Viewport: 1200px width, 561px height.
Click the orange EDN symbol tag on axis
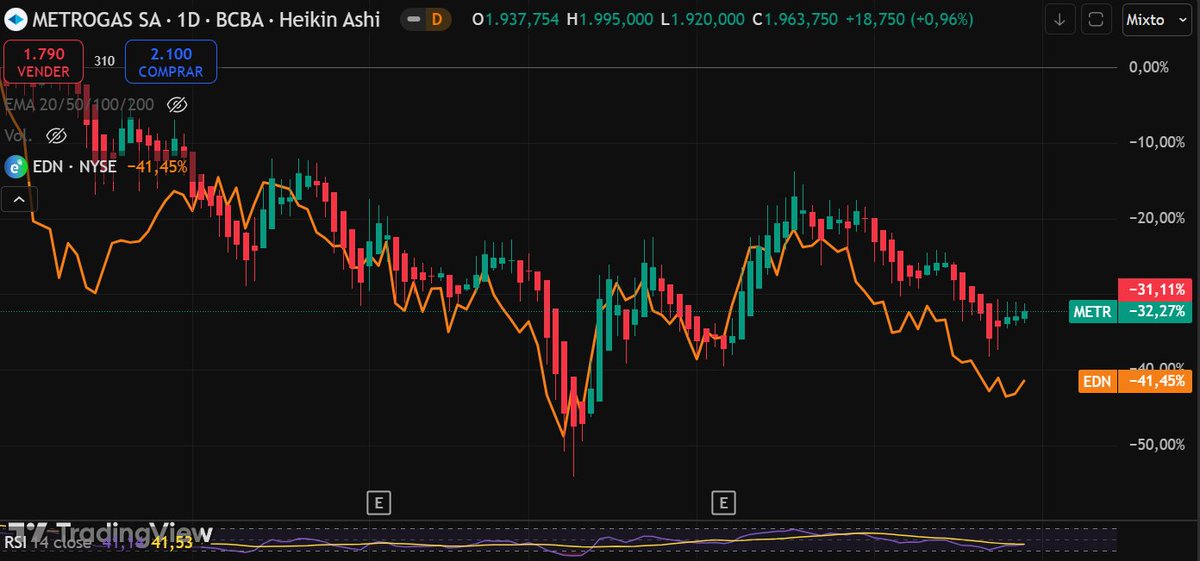[1097, 381]
